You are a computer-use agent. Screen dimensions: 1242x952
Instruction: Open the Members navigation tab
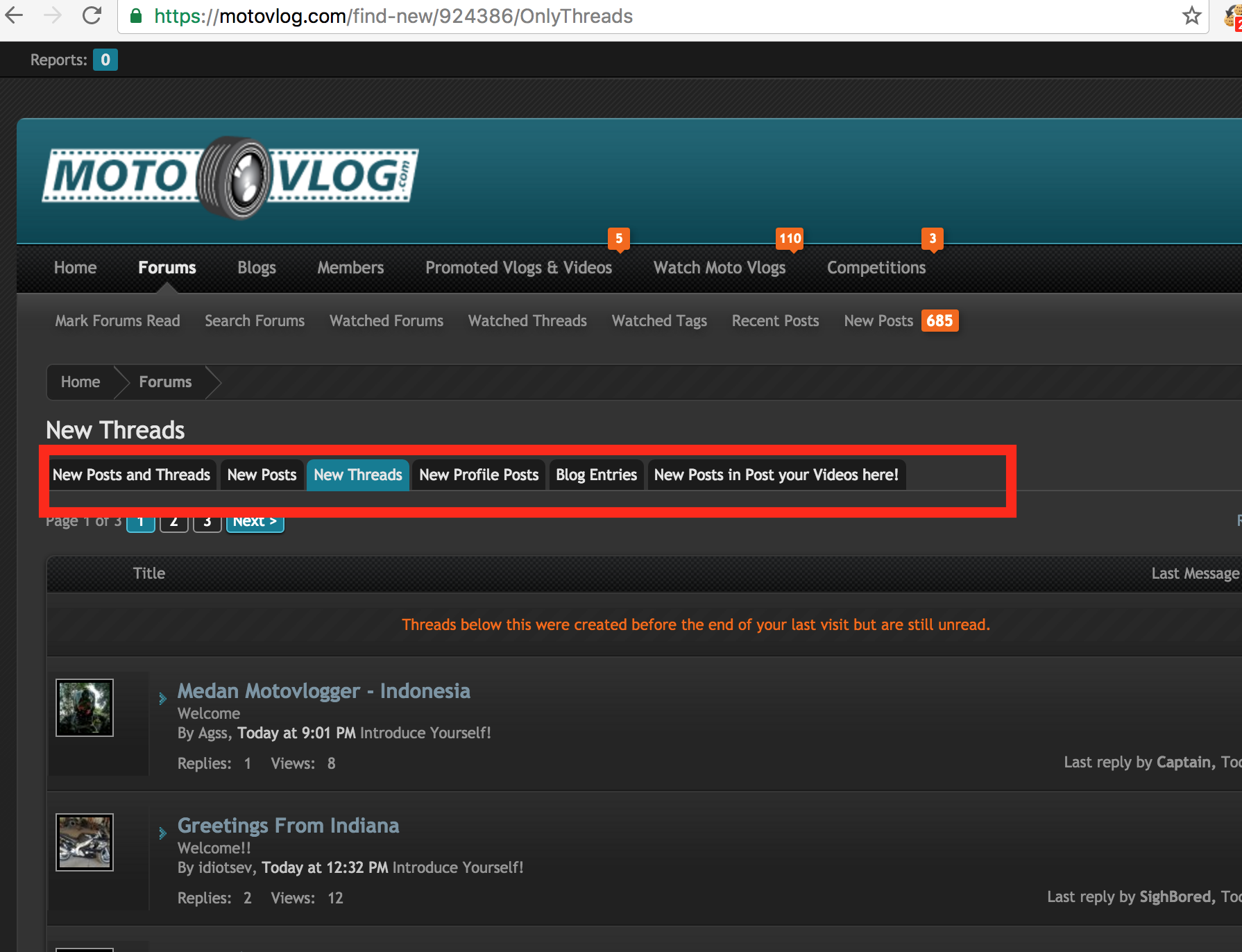[350, 268]
